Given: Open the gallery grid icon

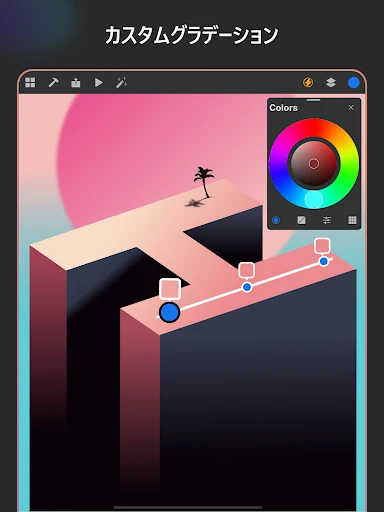Looking at the screenshot, I should [x=30, y=83].
